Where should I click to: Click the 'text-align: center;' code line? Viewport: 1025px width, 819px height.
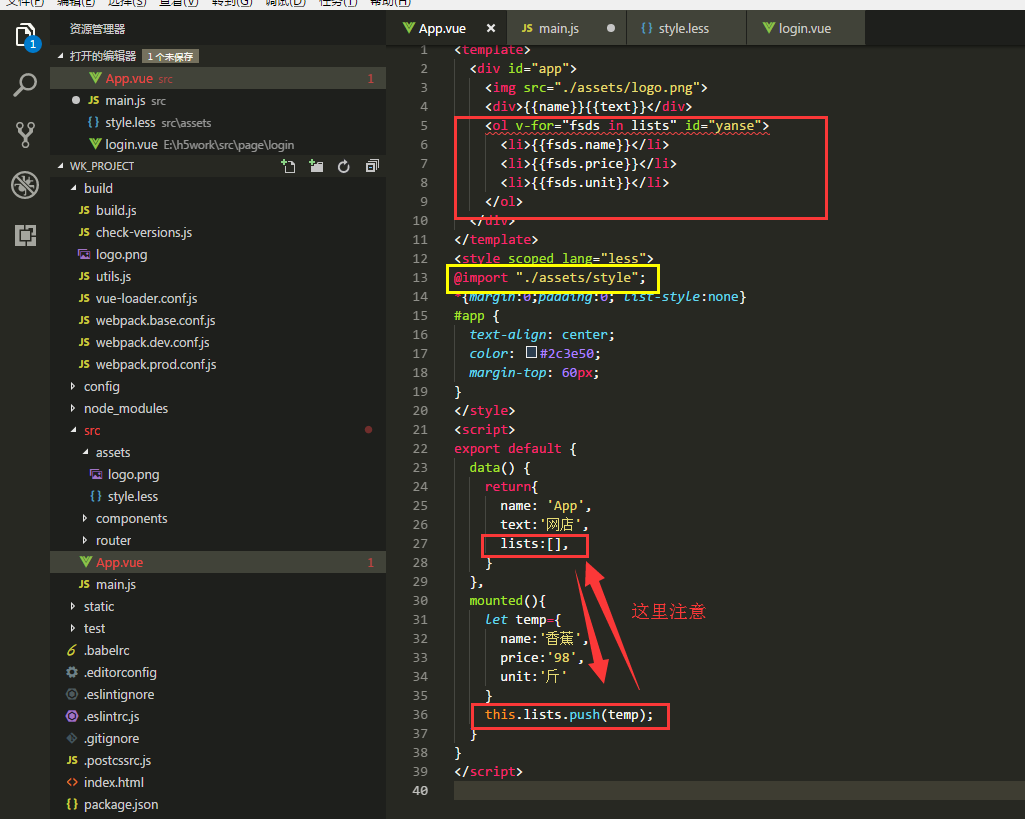[x=542, y=335]
